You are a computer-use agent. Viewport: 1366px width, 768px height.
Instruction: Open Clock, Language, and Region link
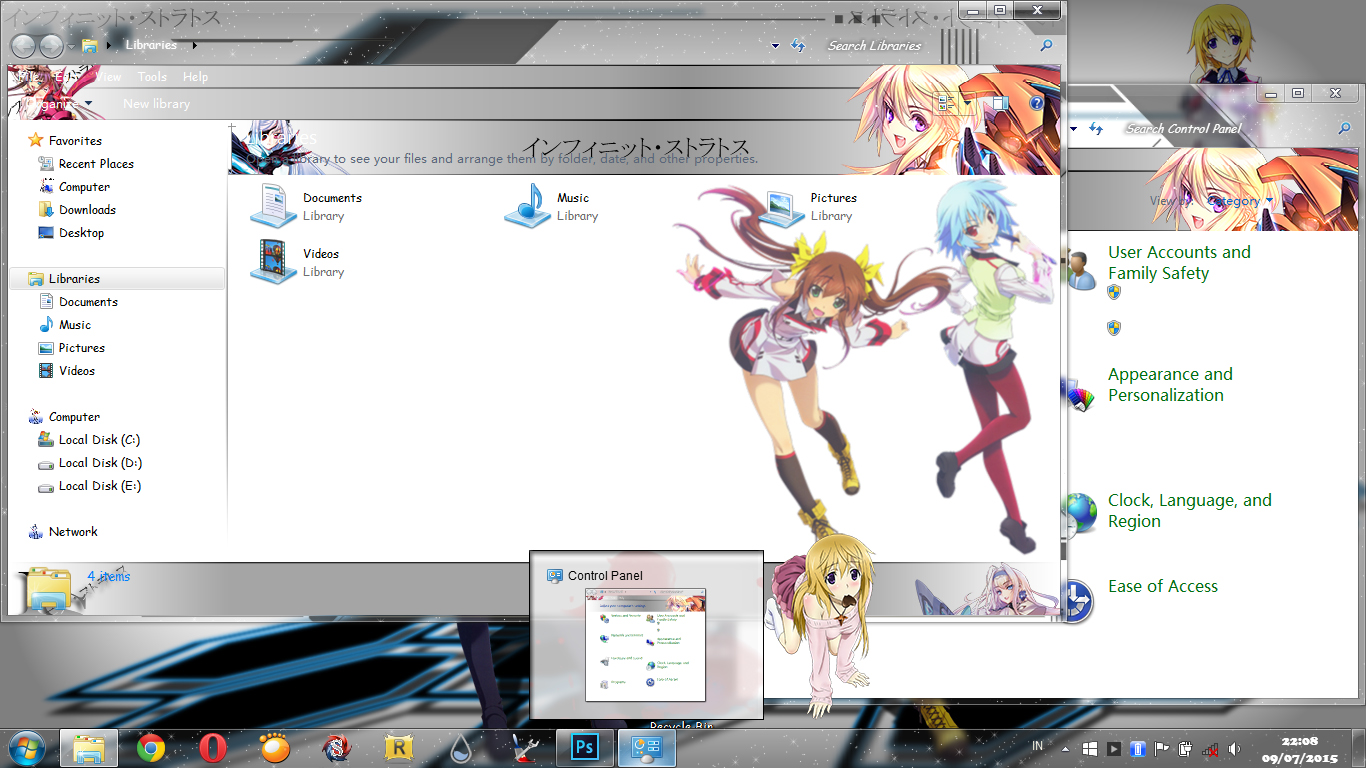1190,511
